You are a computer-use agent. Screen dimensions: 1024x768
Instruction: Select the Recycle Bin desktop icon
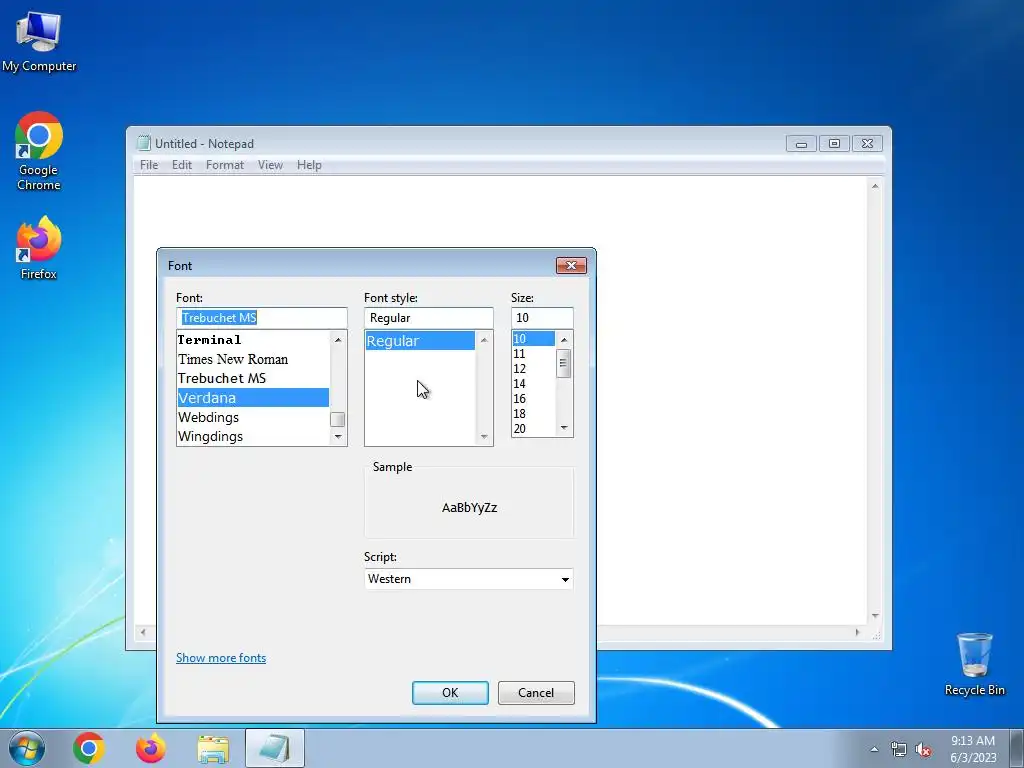point(974,664)
